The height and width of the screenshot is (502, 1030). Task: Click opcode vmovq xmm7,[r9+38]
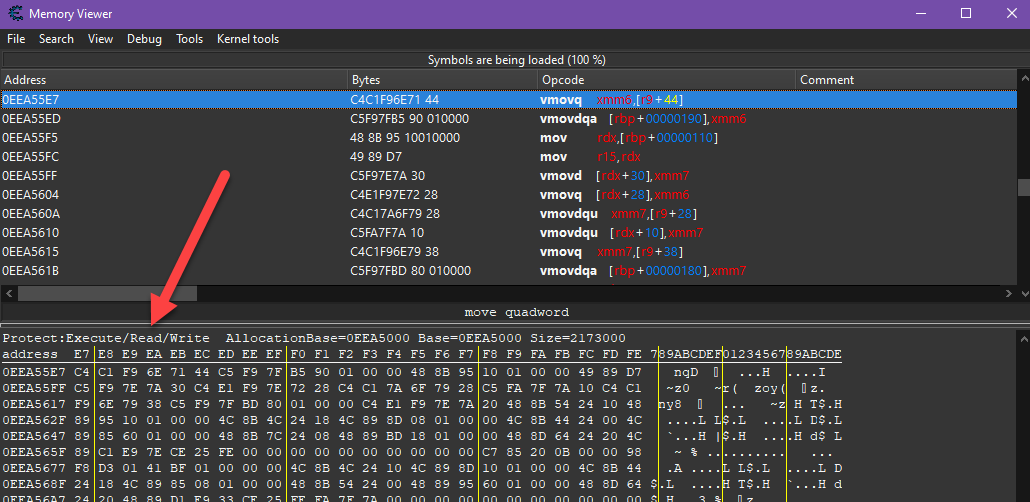(x=612, y=252)
